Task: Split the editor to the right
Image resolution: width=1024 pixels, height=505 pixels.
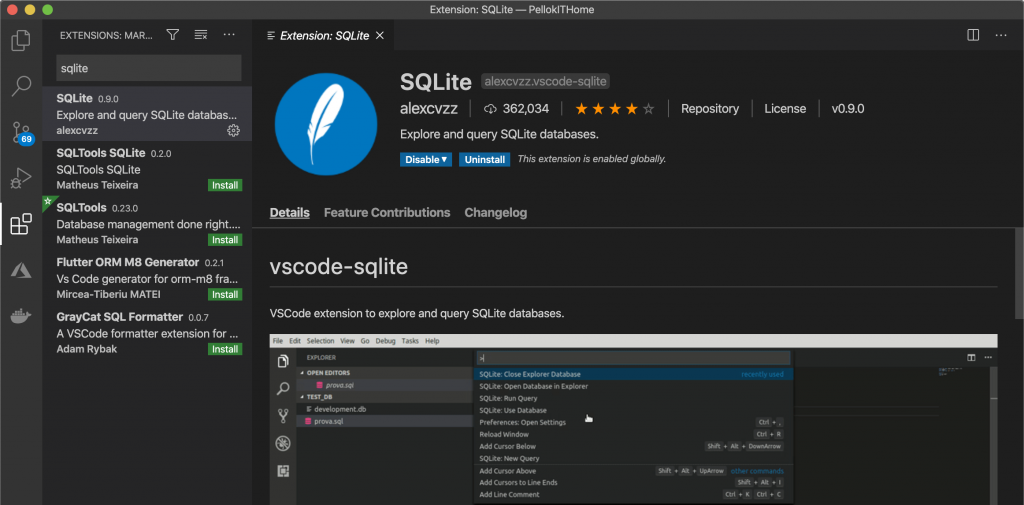Action: click(x=973, y=35)
